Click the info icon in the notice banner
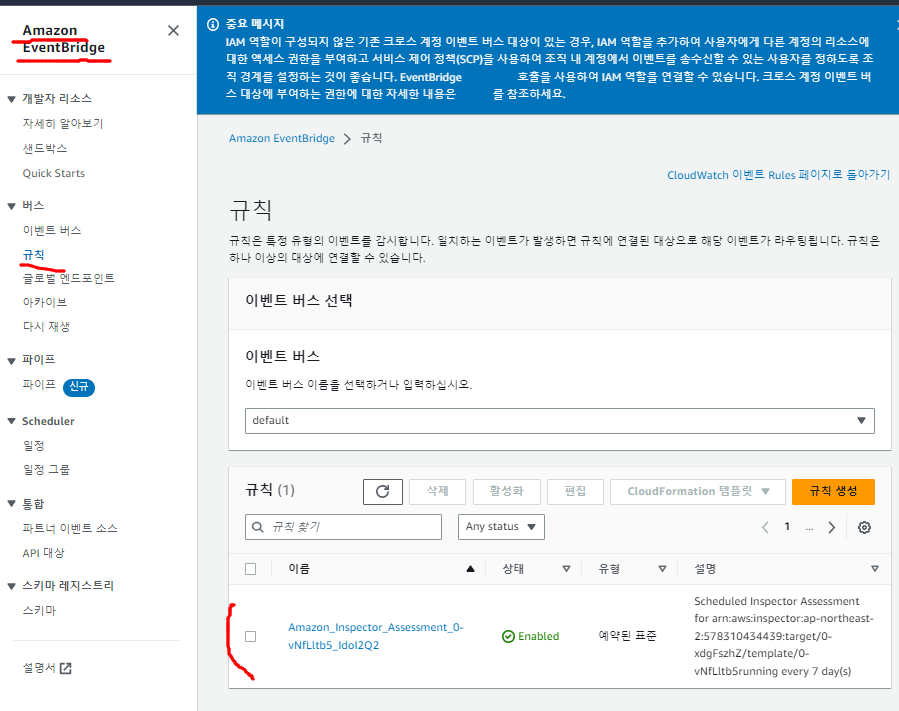Viewport: 899px width, 711px height. coord(213,24)
